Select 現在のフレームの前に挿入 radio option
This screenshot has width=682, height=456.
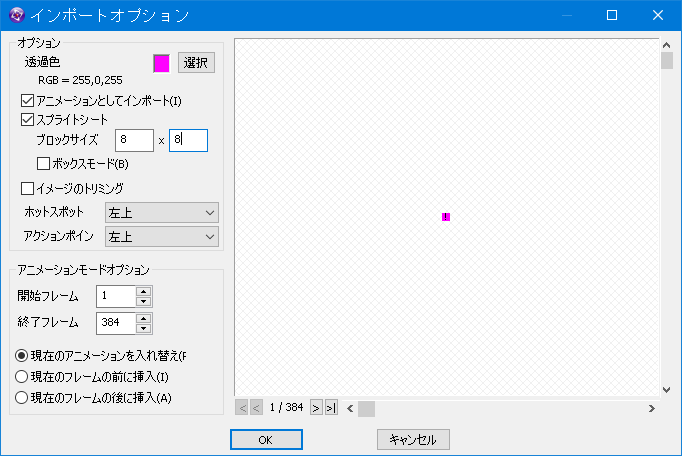[x=23, y=377]
